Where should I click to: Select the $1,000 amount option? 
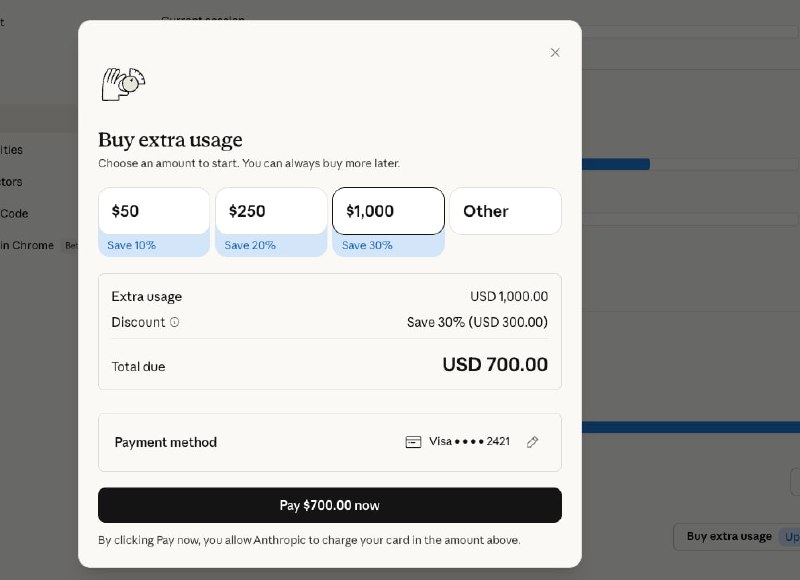point(388,211)
